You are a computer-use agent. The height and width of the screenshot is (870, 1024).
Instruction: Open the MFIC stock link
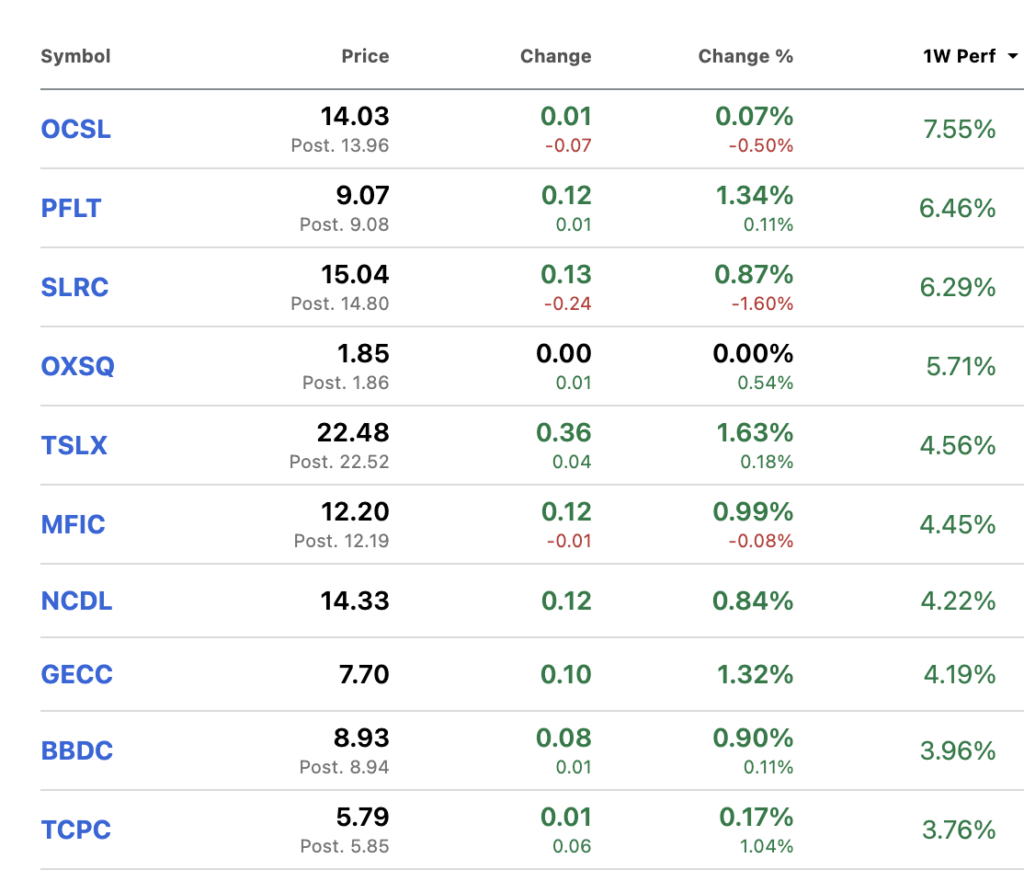(x=73, y=524)
